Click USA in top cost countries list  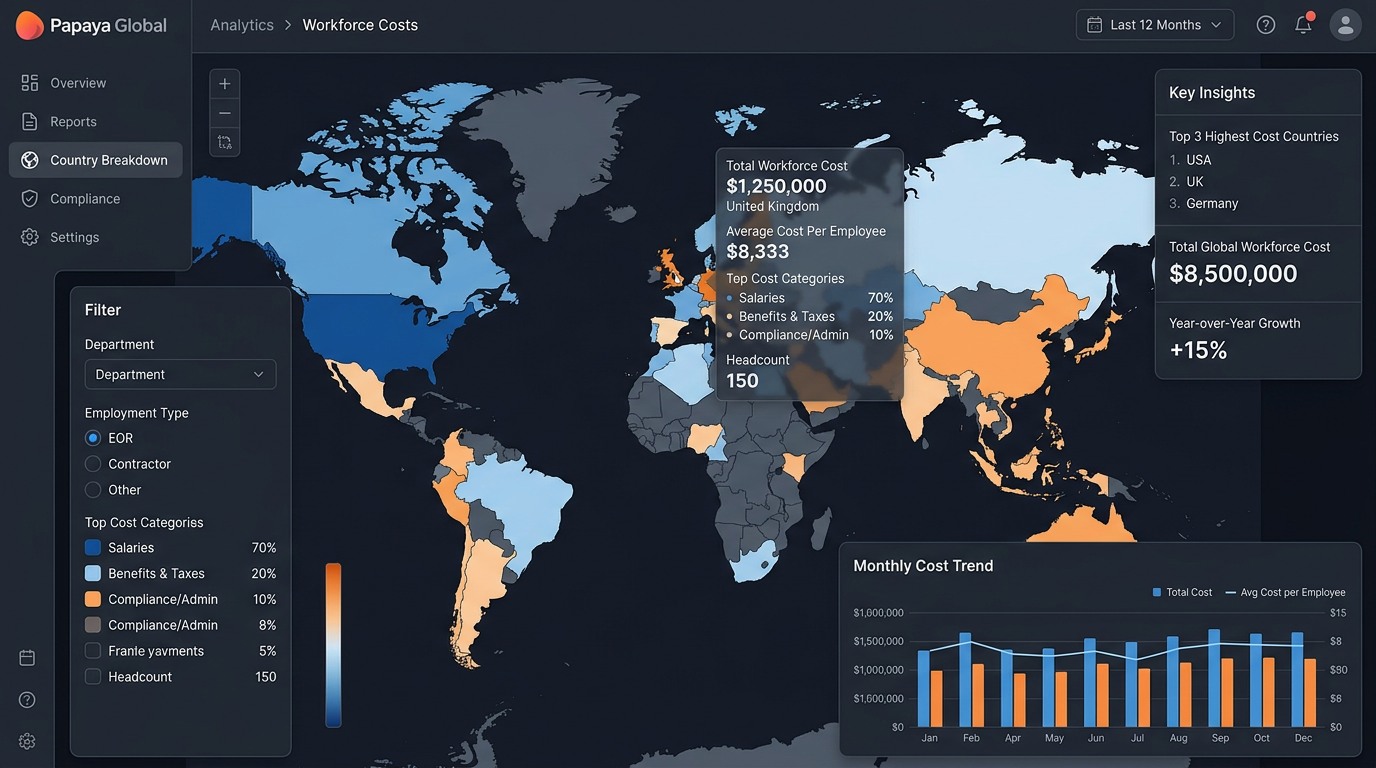pos(1198,160)
